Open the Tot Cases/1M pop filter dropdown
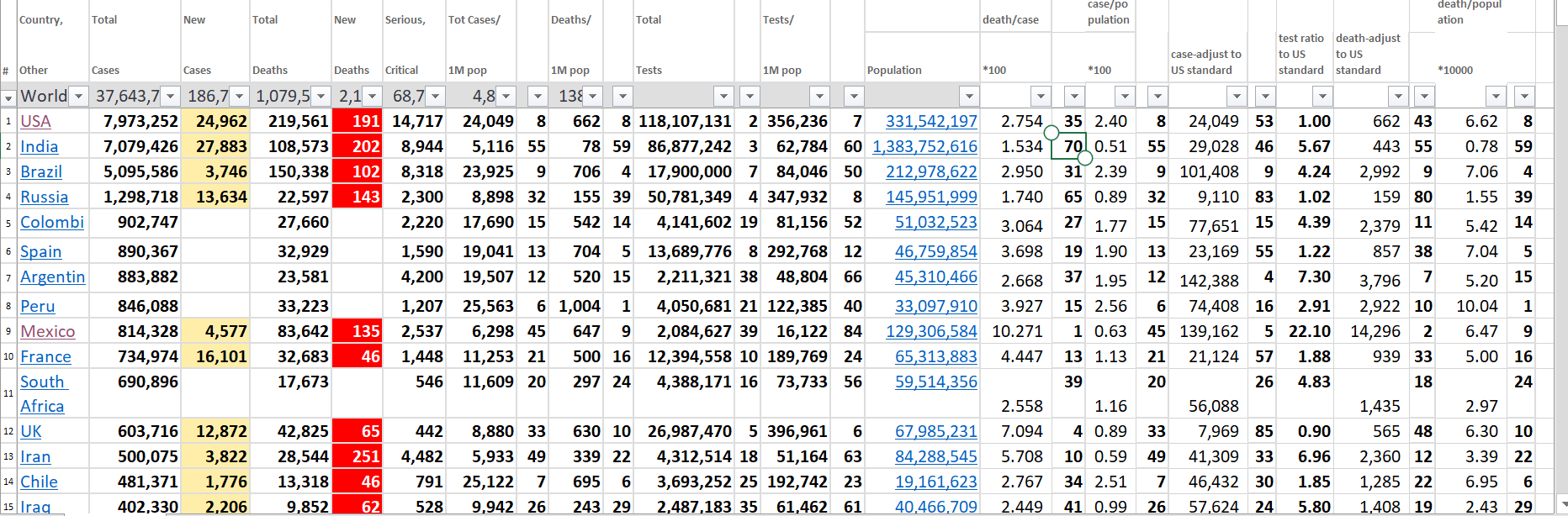This screenshot has height=516, width=1568. [506, 96]
